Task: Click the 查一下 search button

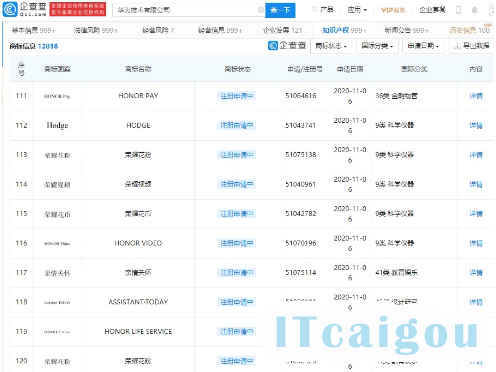Action: click(280, 10)
